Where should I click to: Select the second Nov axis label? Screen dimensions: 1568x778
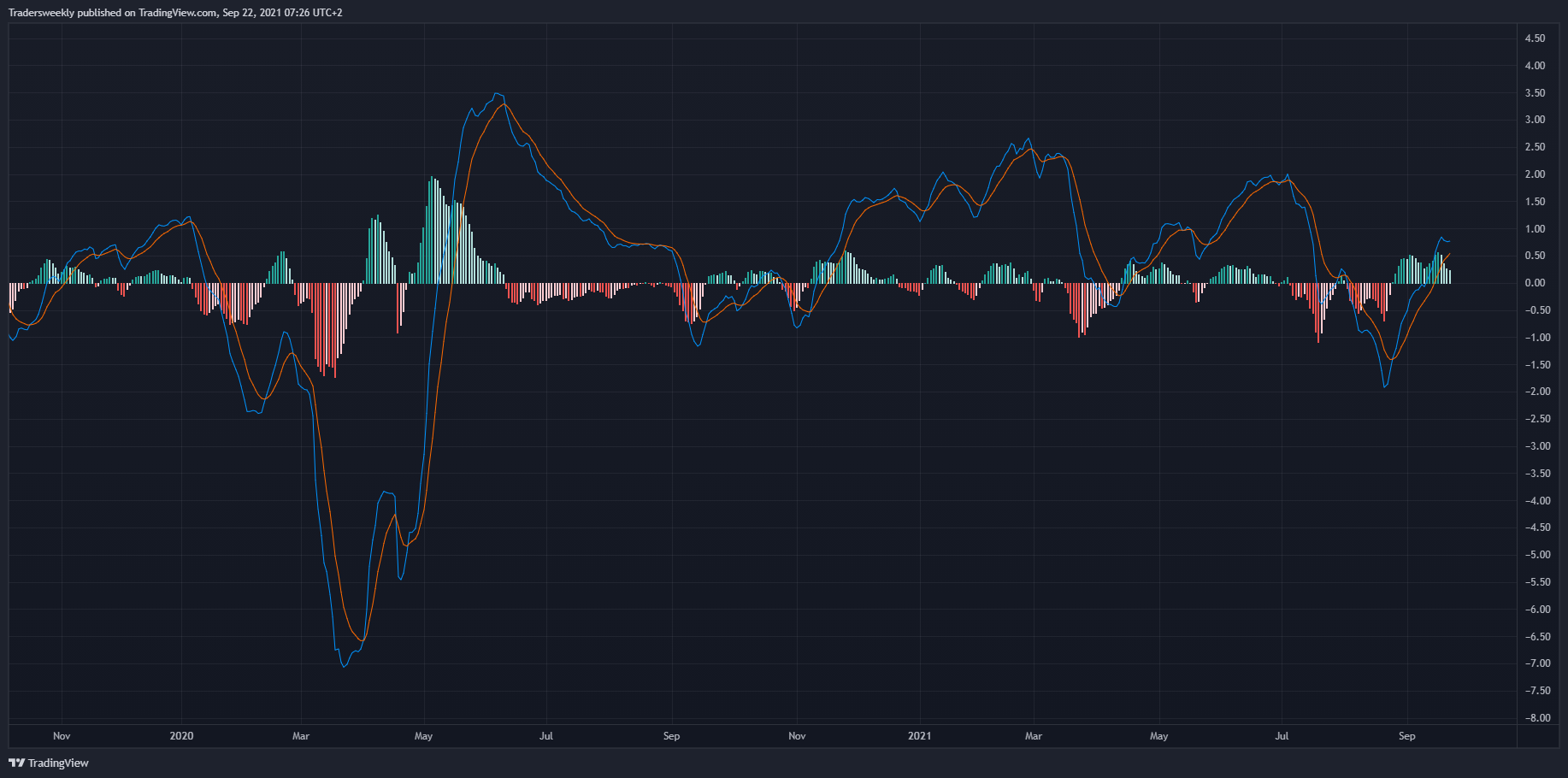797,736
